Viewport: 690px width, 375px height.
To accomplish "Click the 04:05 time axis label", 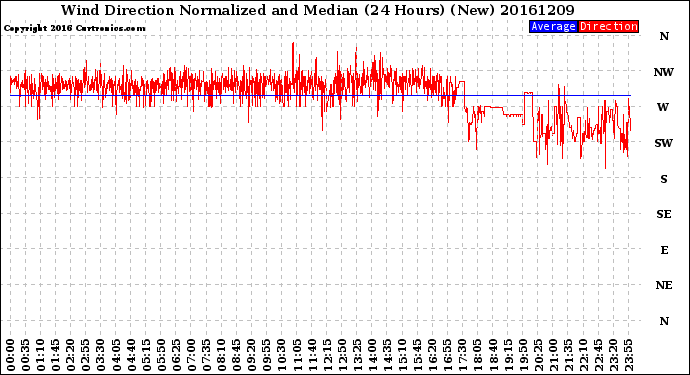I will click(x=116, y=355).
